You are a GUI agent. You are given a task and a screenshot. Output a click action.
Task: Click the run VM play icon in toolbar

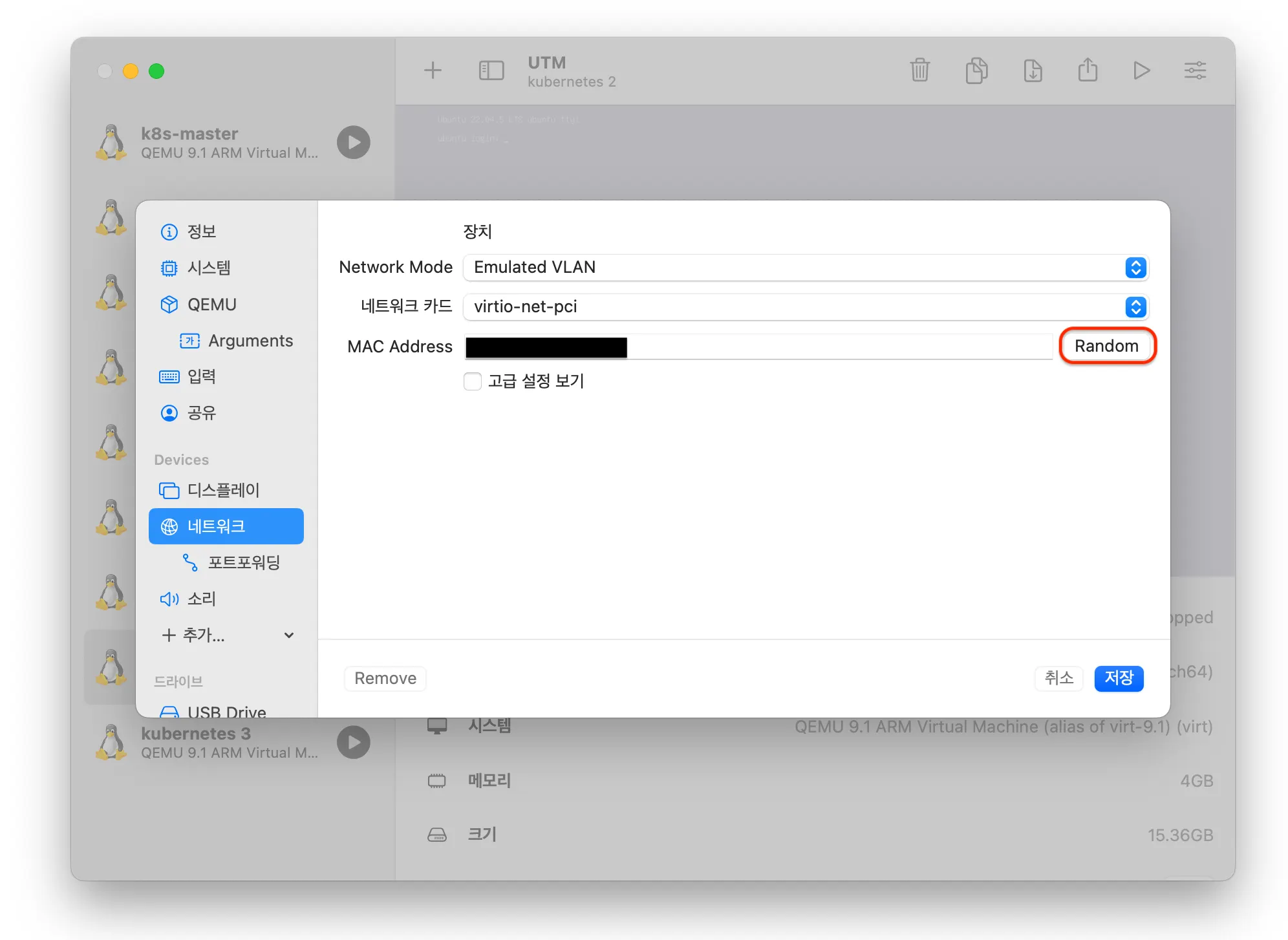[x=1141, y=70]
